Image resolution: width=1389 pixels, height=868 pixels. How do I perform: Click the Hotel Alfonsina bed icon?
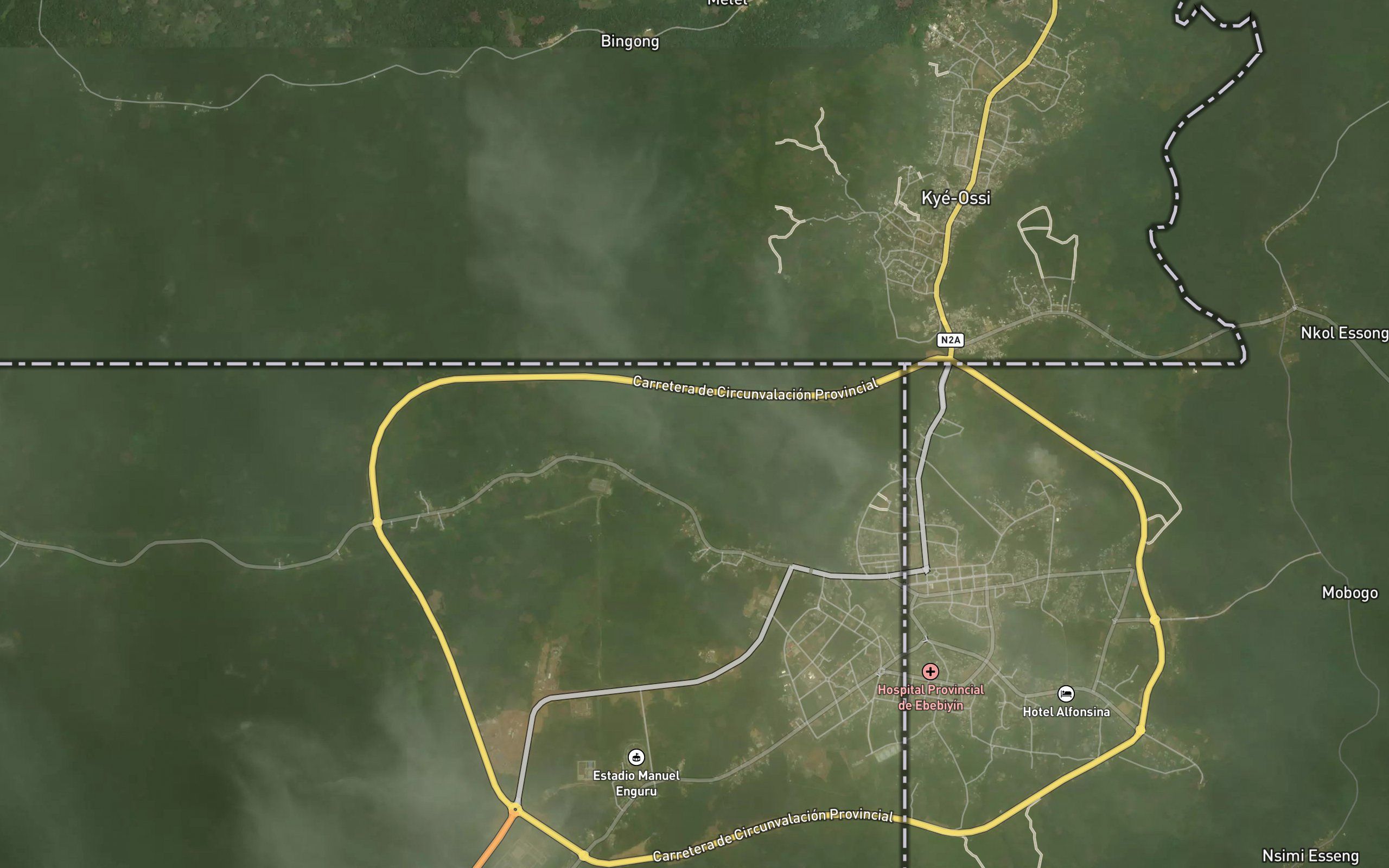pyautogui.click(x=1066, y=693)
